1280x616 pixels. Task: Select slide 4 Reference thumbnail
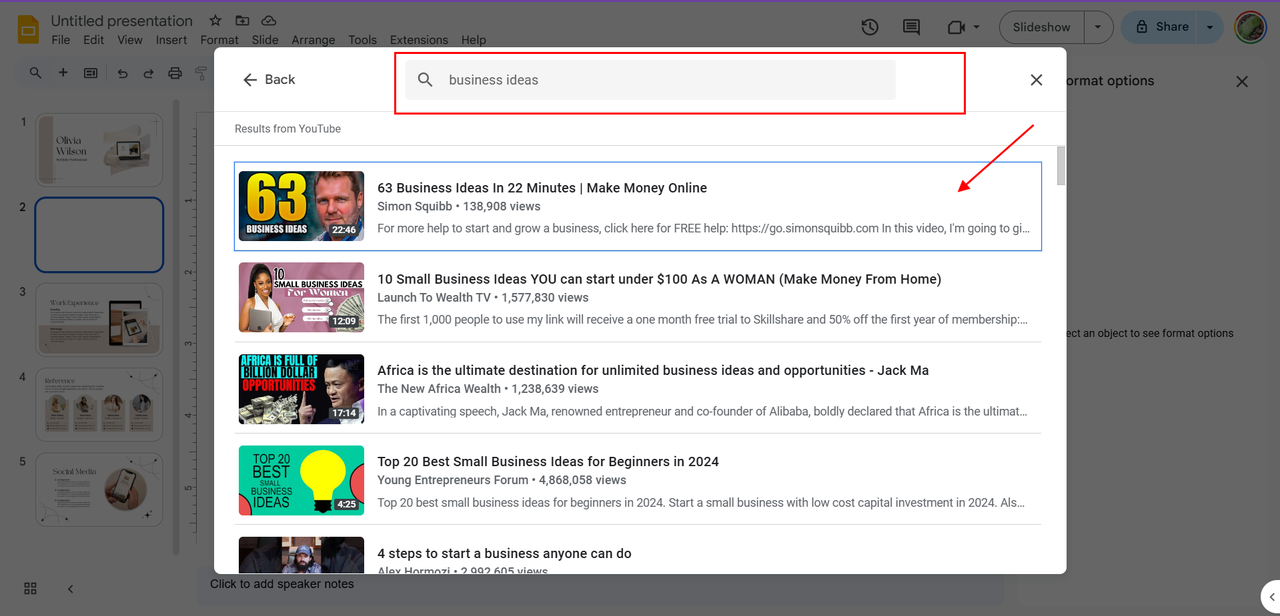(x=99, y=405)
